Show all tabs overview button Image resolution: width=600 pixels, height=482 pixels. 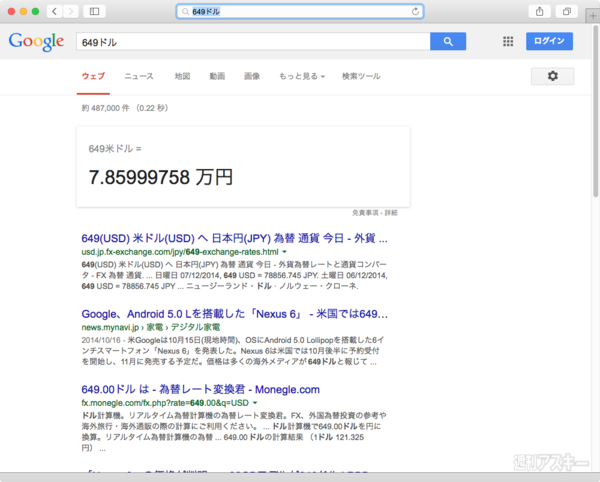coord(567,11)
